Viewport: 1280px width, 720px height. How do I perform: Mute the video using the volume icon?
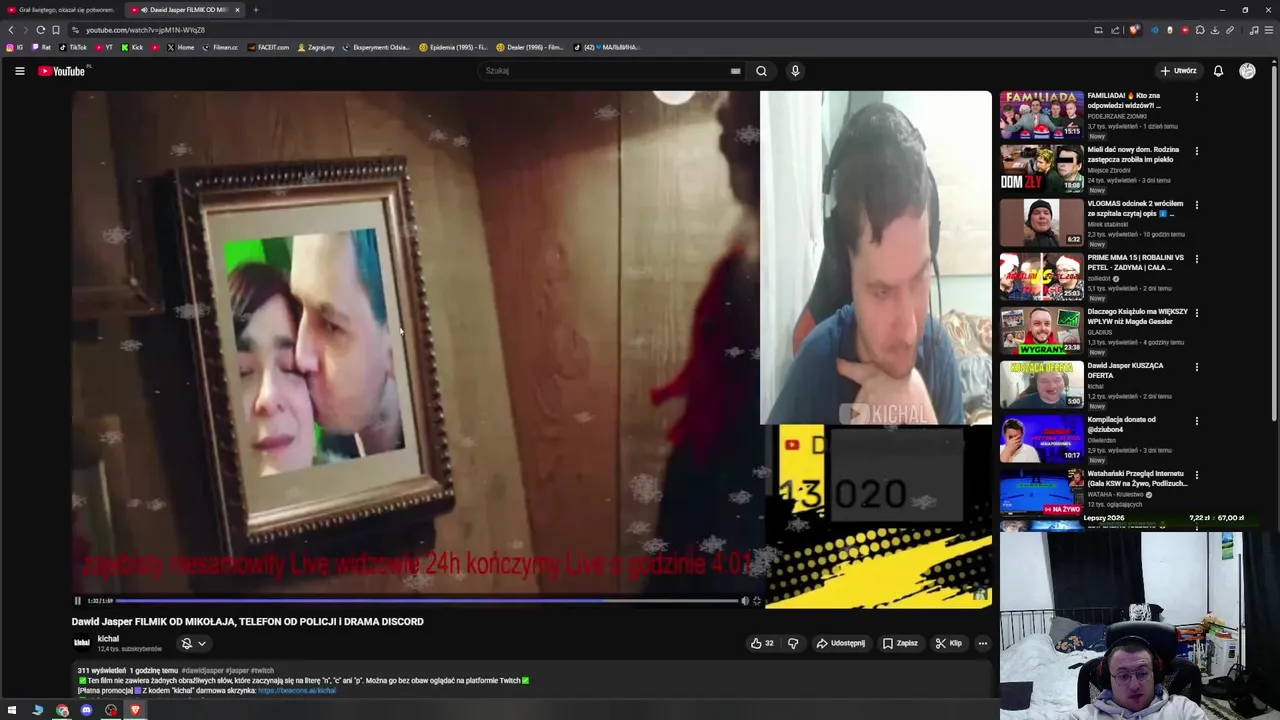point(745,601)
